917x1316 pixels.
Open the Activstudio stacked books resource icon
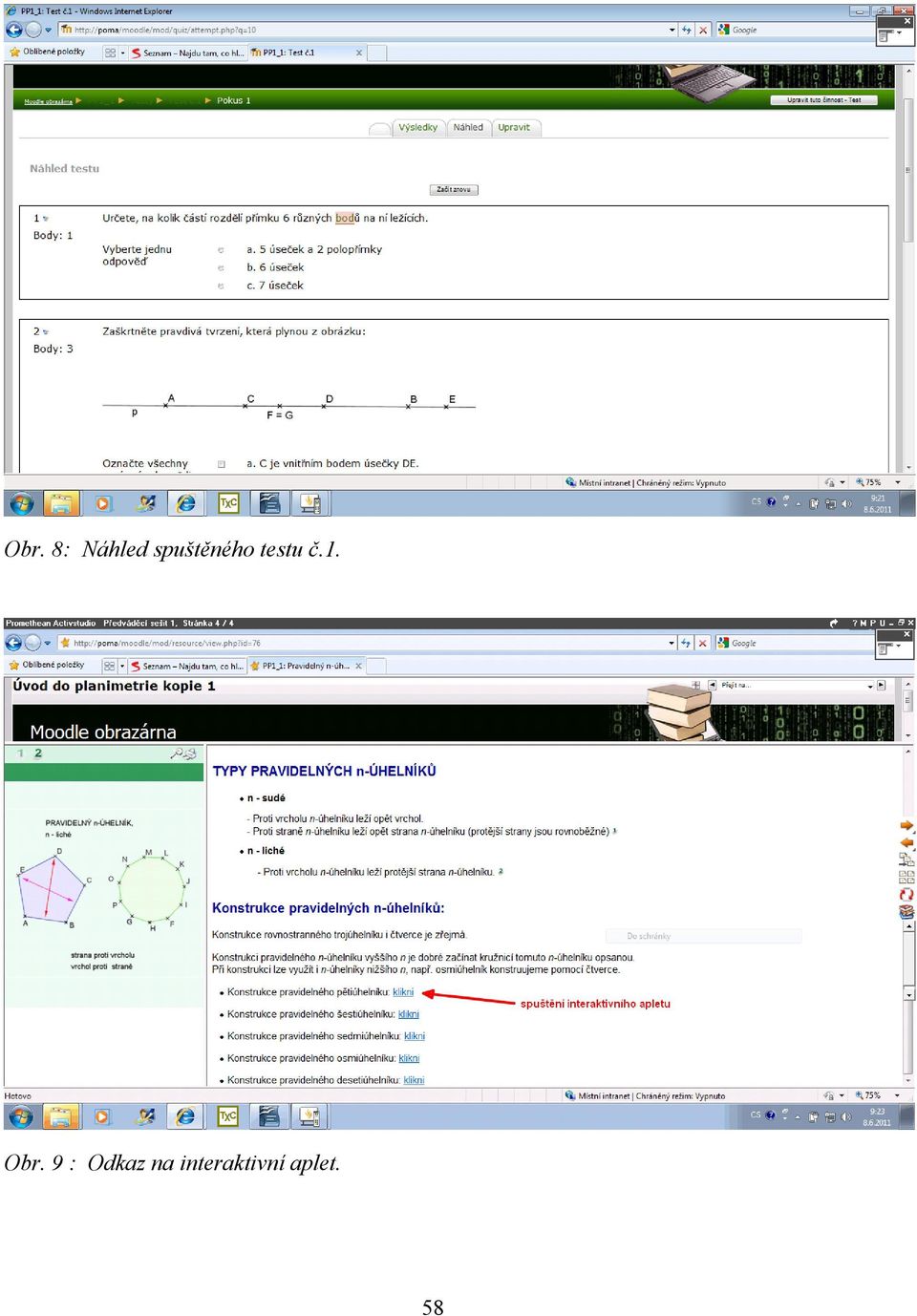tap(906, 912)
